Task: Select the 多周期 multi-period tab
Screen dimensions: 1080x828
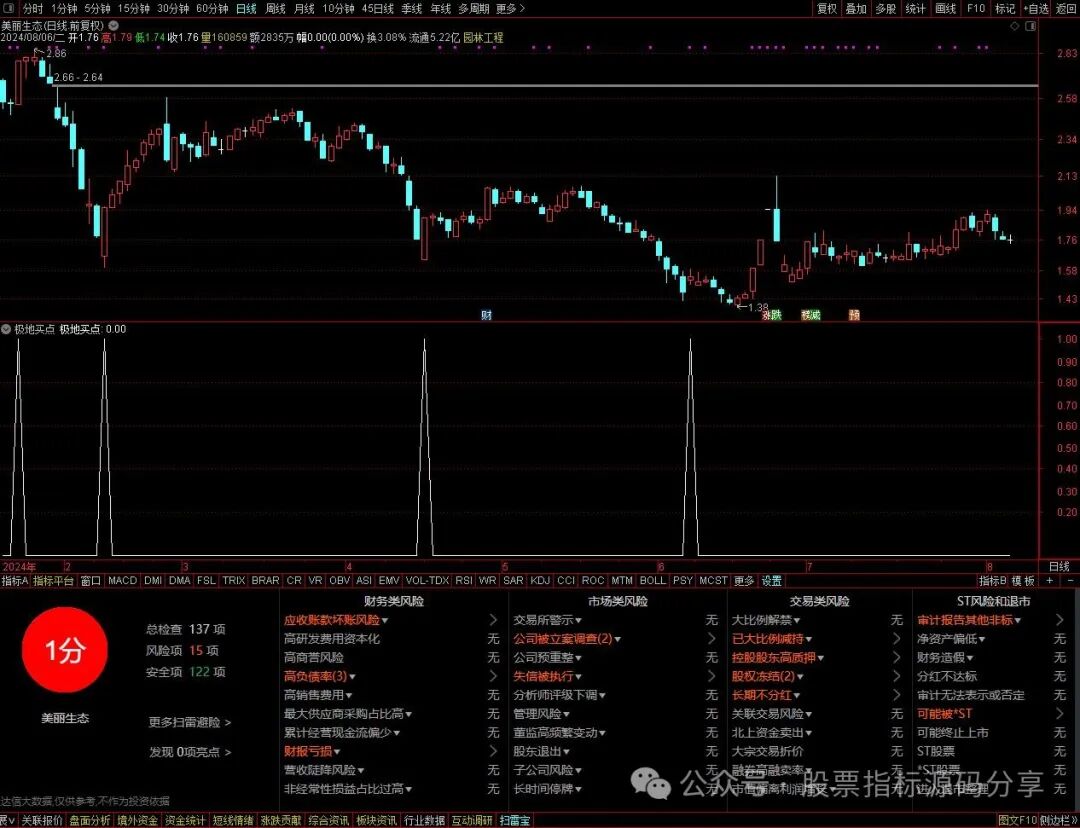Action: click(x=474, y=8)
